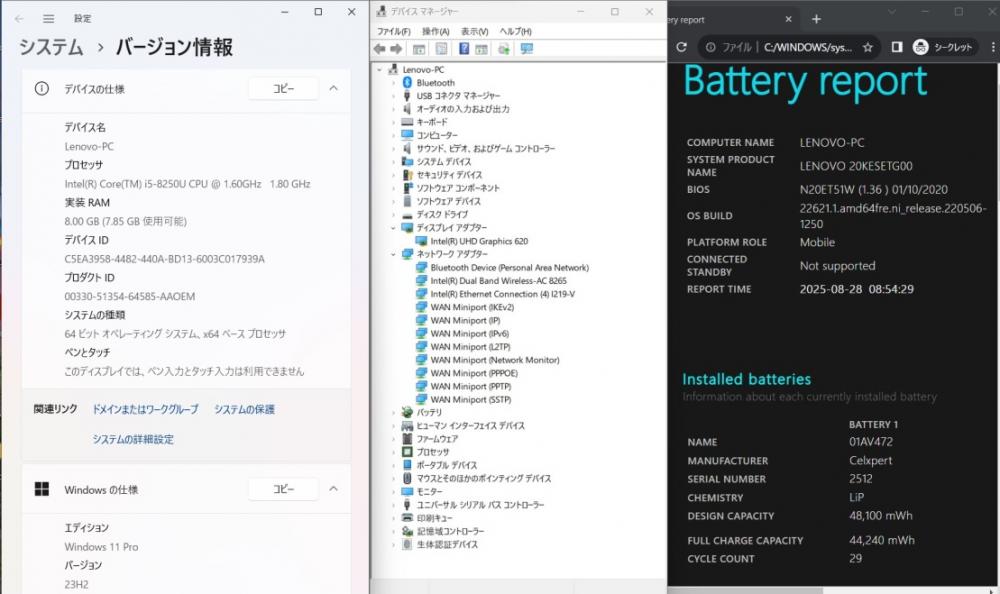This screenshot has width=1000, height=594.
Task: Go back in Device Manager toolbar
Action: [379, 49]
